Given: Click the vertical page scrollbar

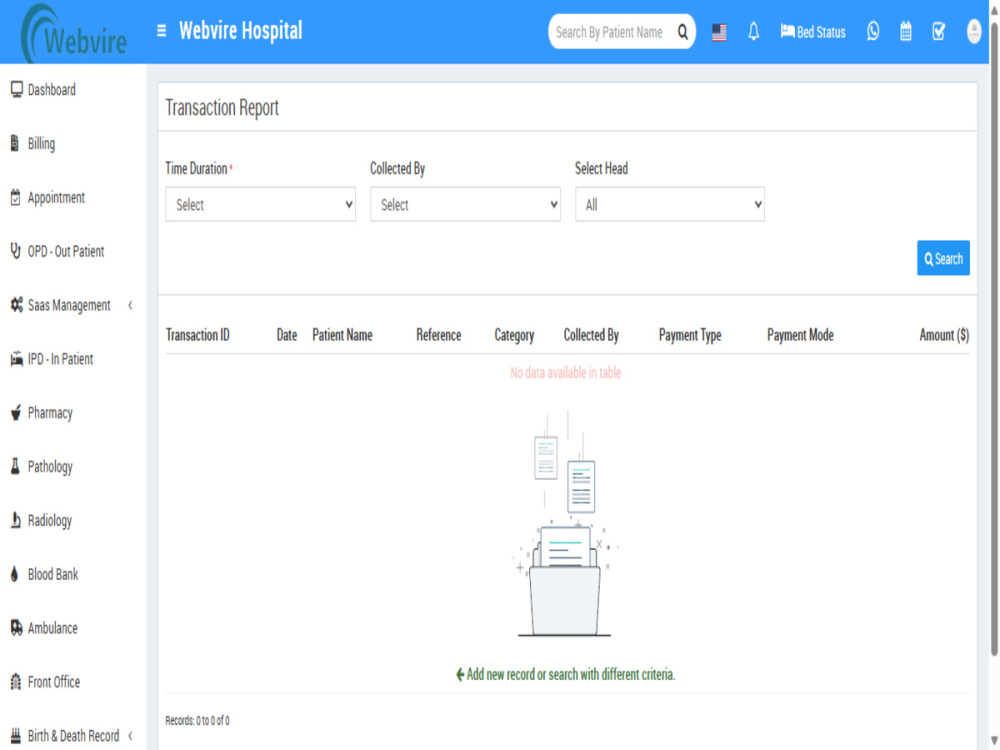Looking at the screenshot, I should click(x=994, y=338).
